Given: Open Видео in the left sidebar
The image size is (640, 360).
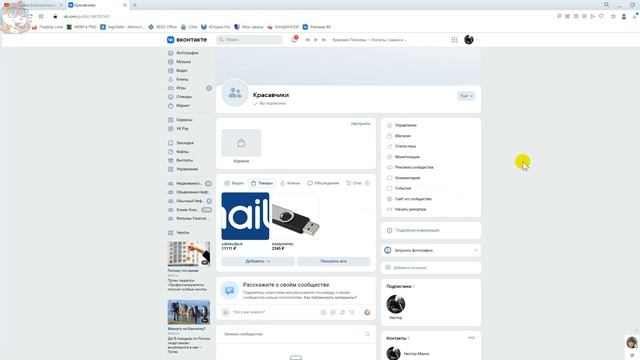Looking at the screenshot, I should point(178,71).
